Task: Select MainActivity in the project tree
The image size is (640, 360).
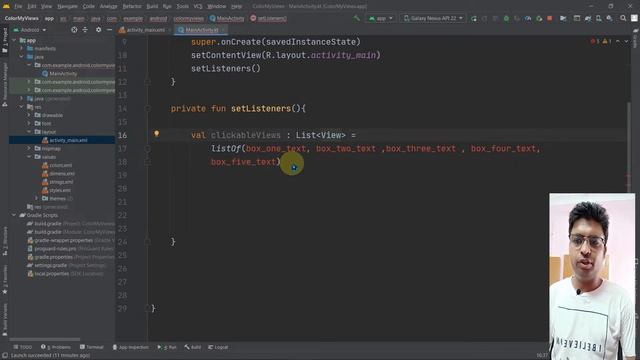Action: point(60,73)
